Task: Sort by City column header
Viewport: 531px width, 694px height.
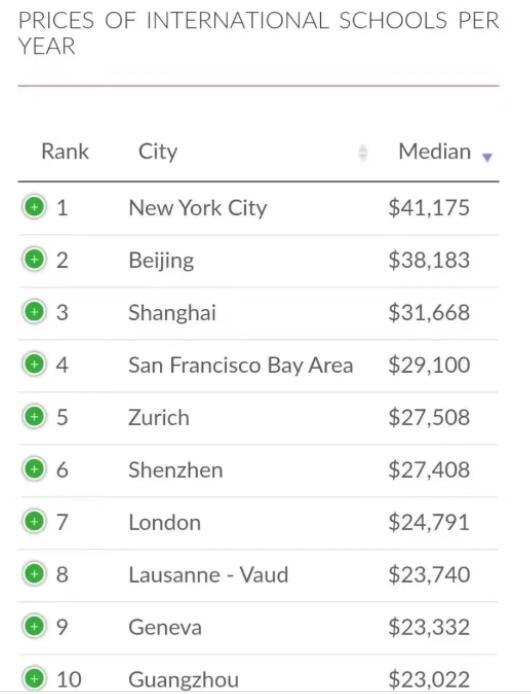Action: coord(158,152)
